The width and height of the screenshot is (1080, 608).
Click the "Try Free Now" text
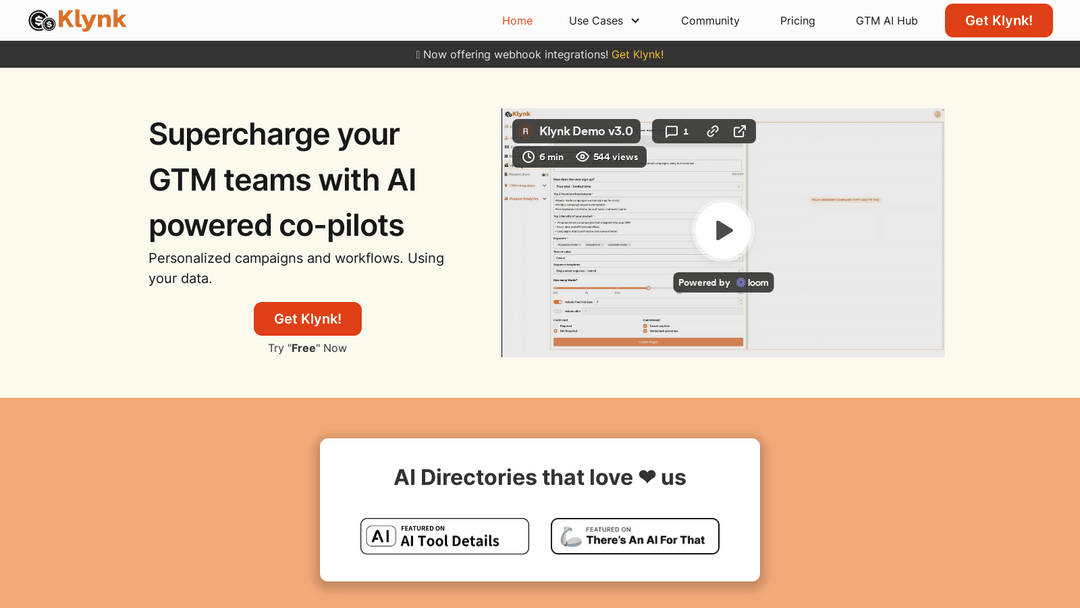(307, 348)
